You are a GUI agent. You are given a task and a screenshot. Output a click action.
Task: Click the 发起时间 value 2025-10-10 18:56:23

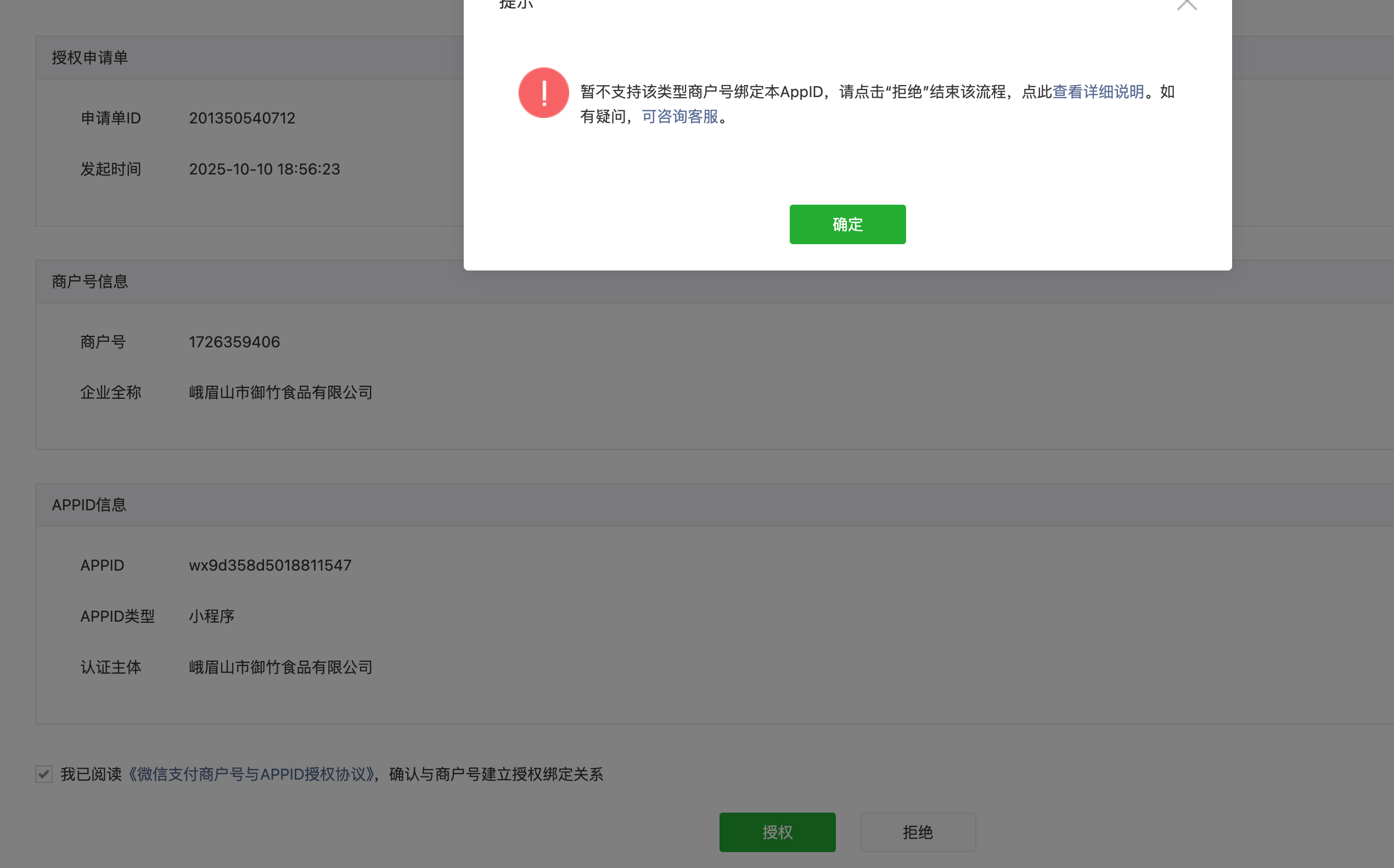point(264,170)
